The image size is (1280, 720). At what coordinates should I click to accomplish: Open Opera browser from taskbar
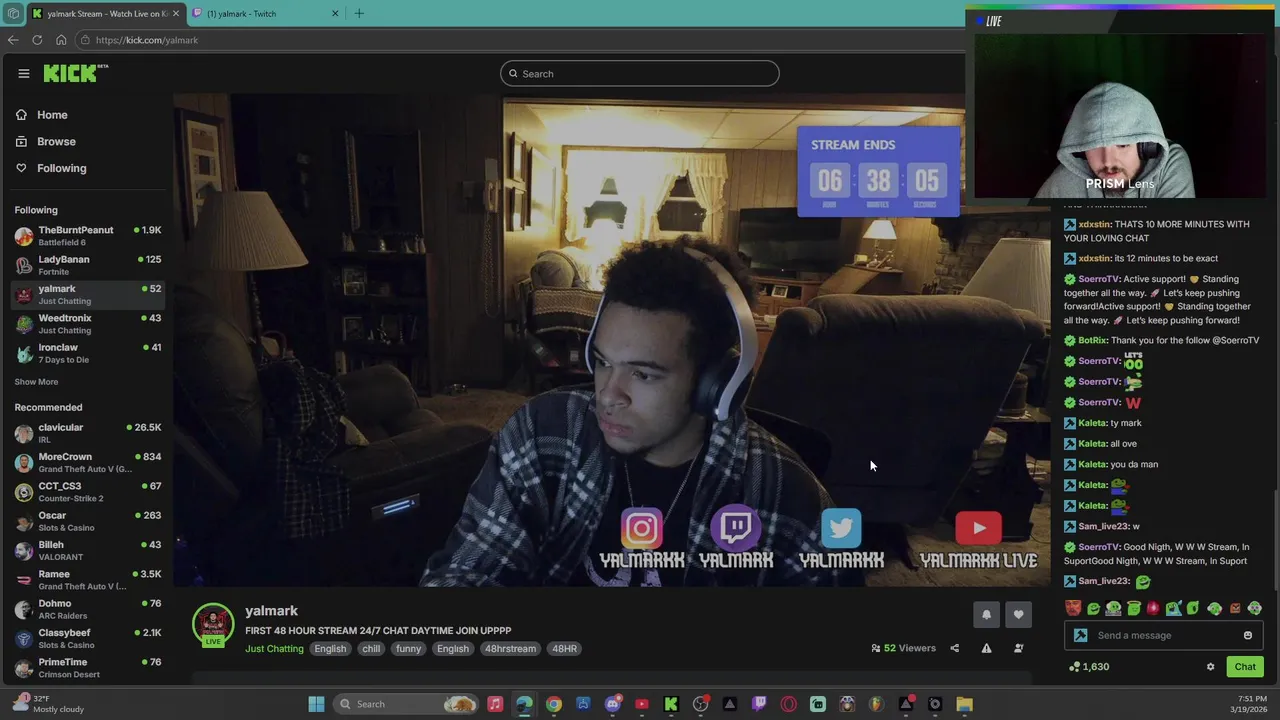(x=788, y=704)
